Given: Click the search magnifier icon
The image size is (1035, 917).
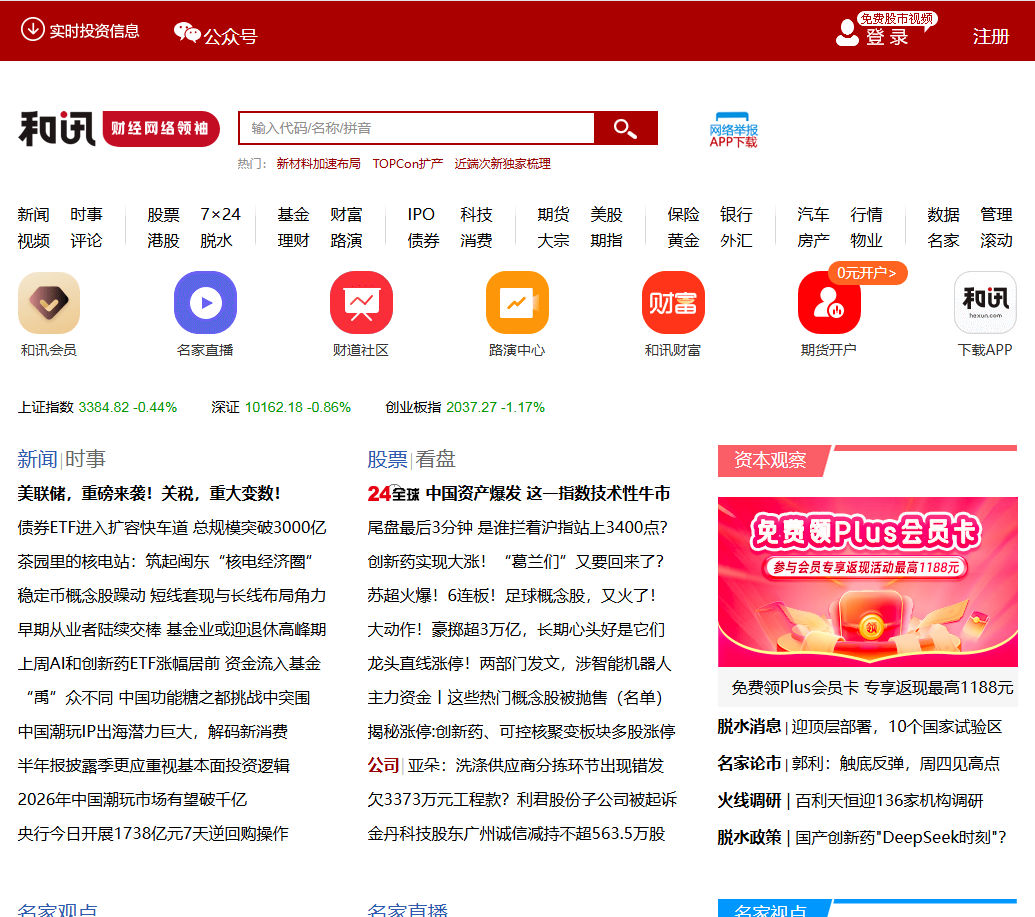Looking at the screenshot, I should [x=625, y=129].
